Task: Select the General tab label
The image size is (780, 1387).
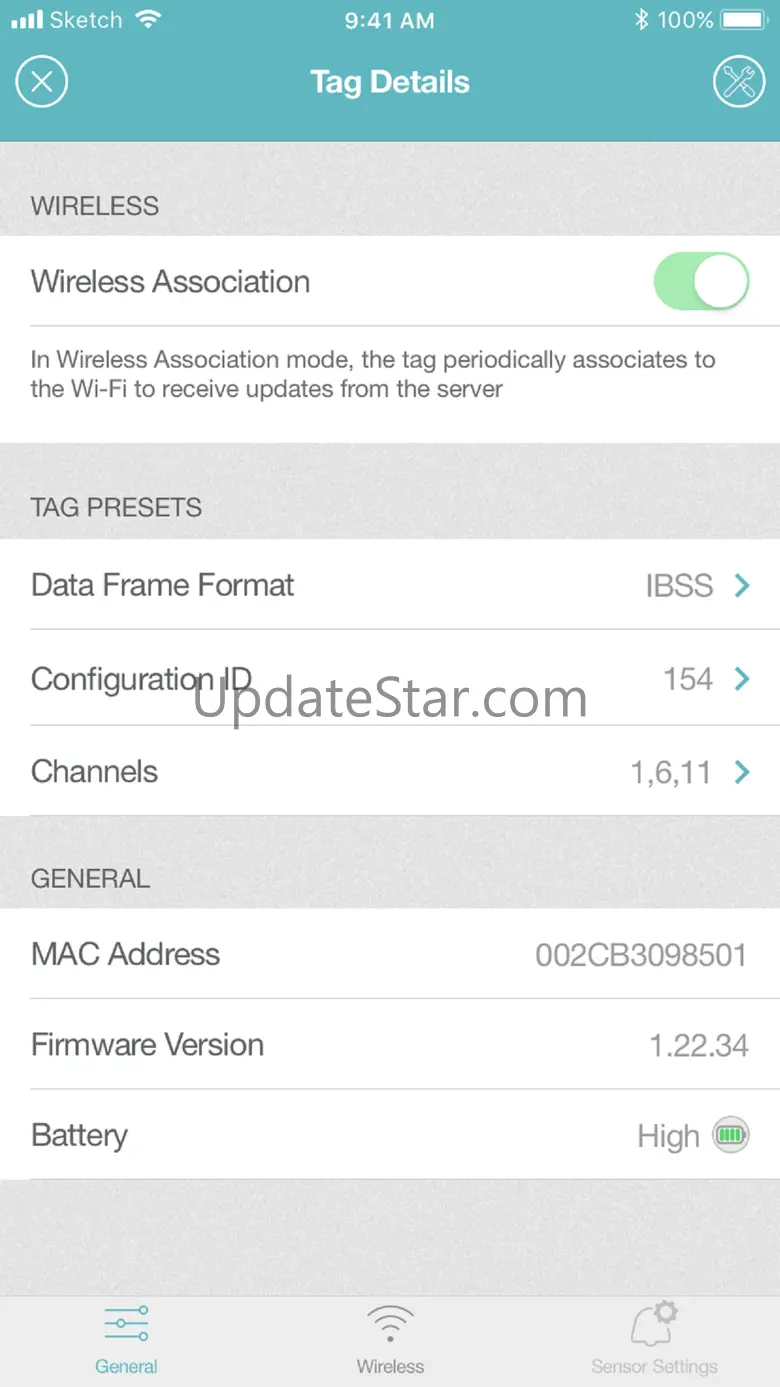Action: tap(126, 1366)
